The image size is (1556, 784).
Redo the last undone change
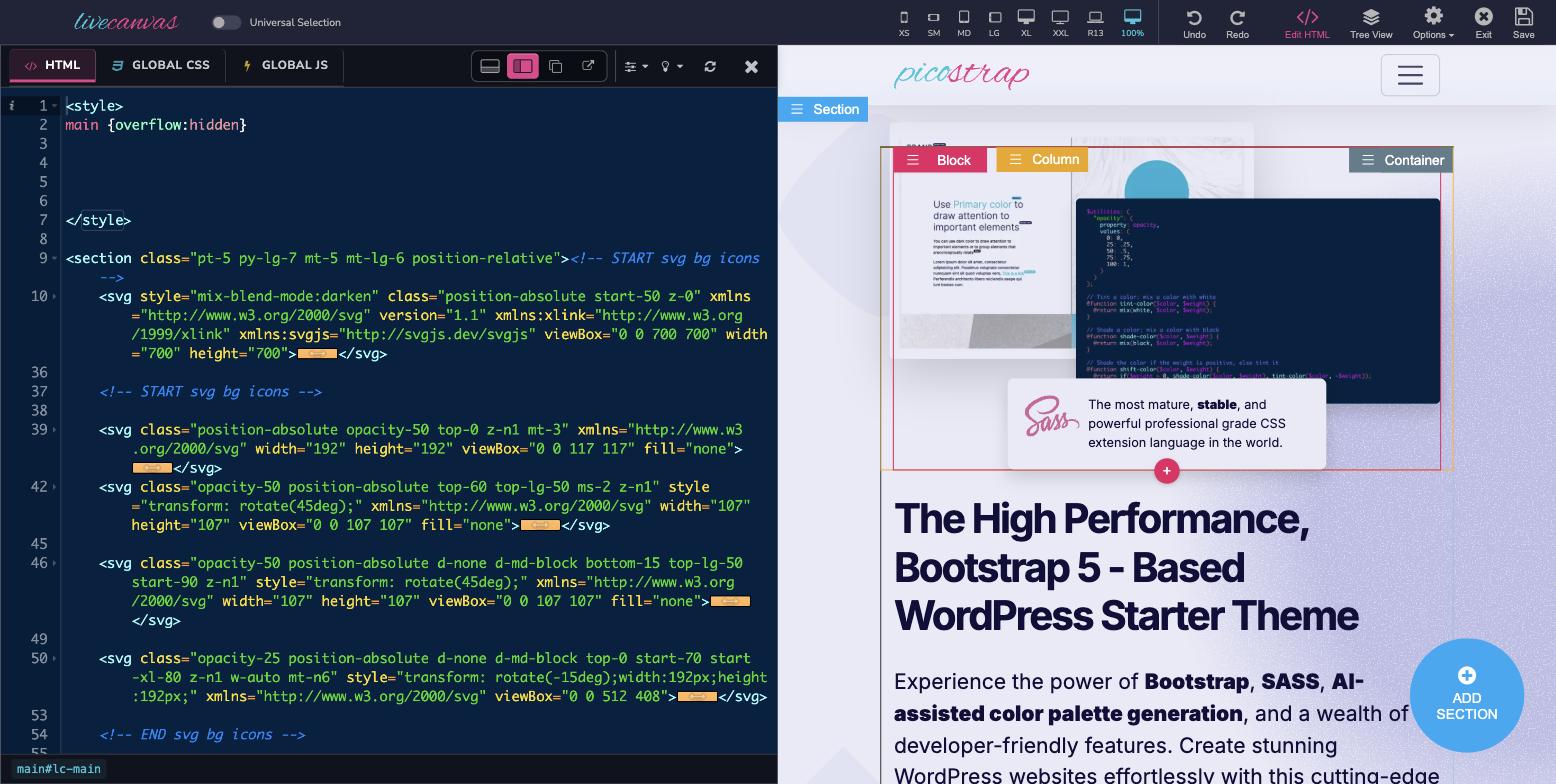point(1237,23)
